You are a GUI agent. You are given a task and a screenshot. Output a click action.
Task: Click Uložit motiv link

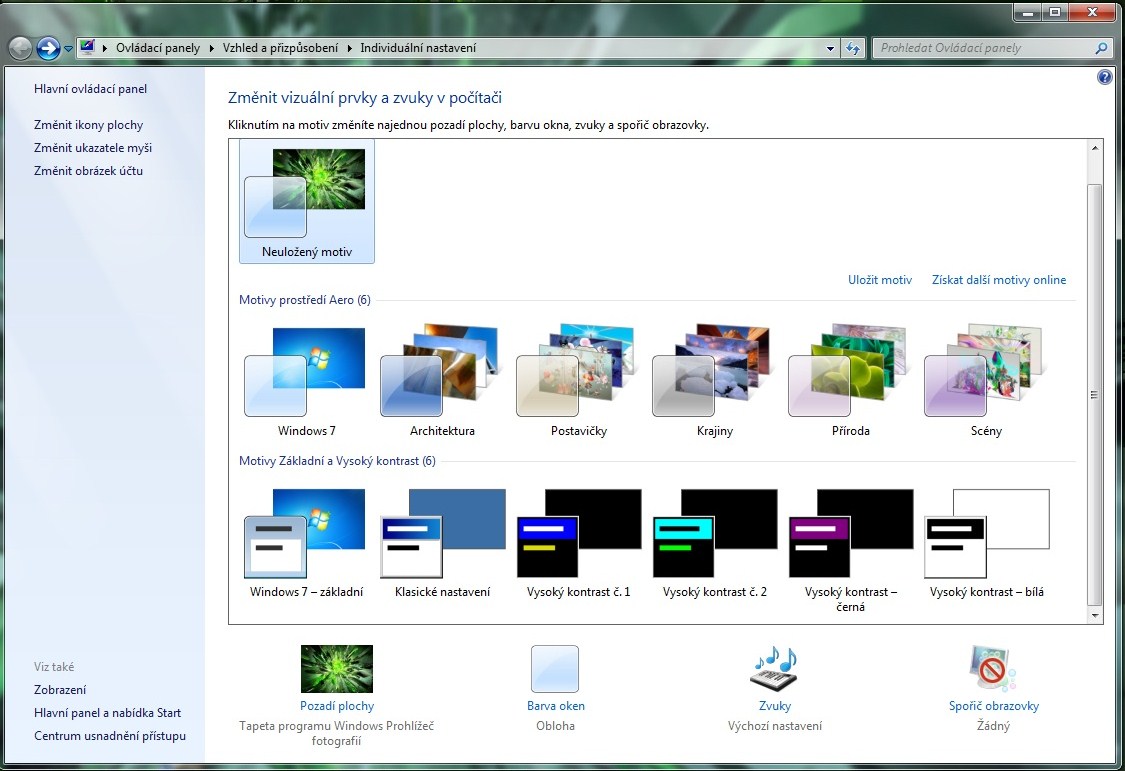pyautogui.click(x=880, y=280)
